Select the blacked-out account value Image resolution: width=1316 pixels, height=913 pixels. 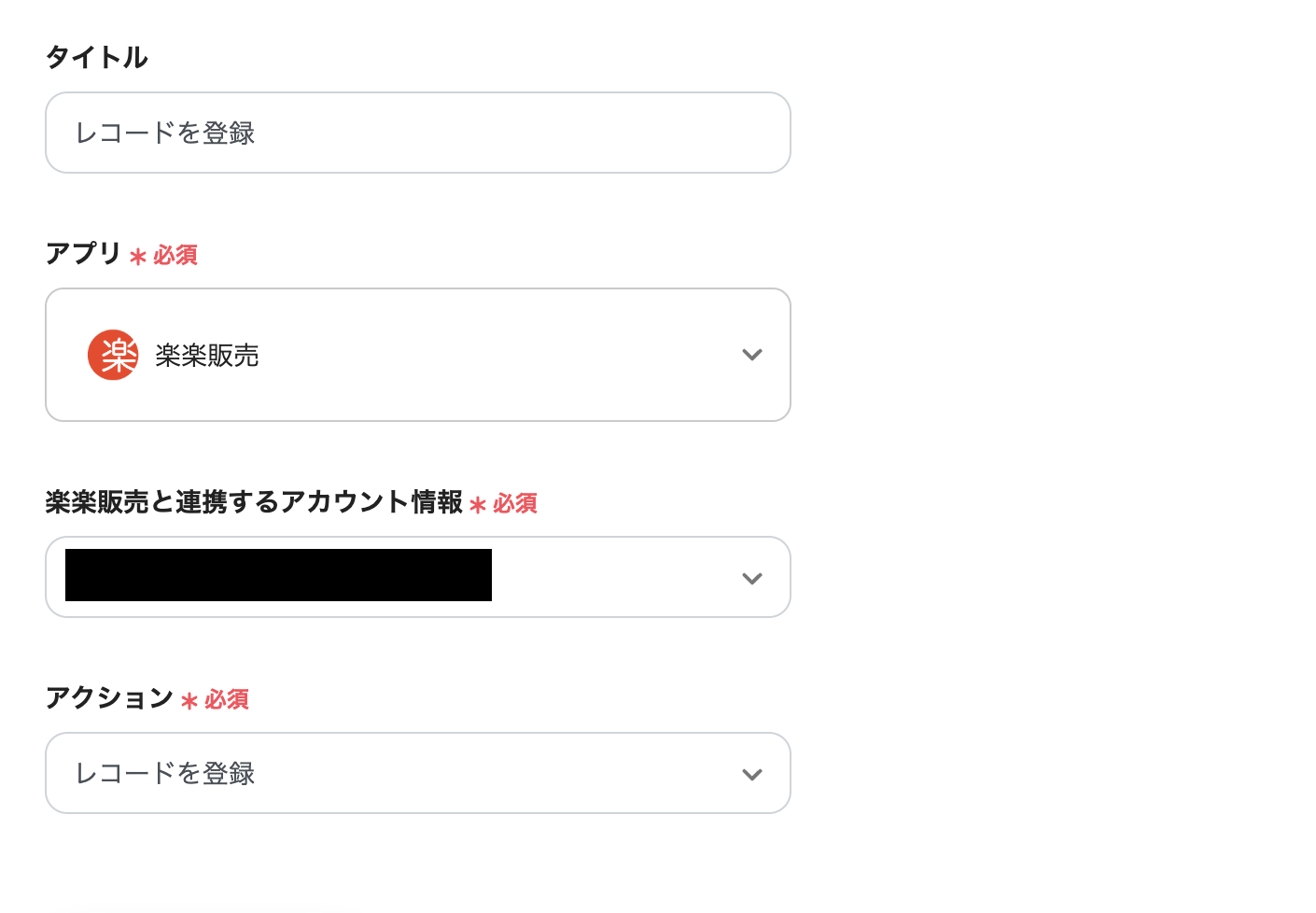(278, 575)
